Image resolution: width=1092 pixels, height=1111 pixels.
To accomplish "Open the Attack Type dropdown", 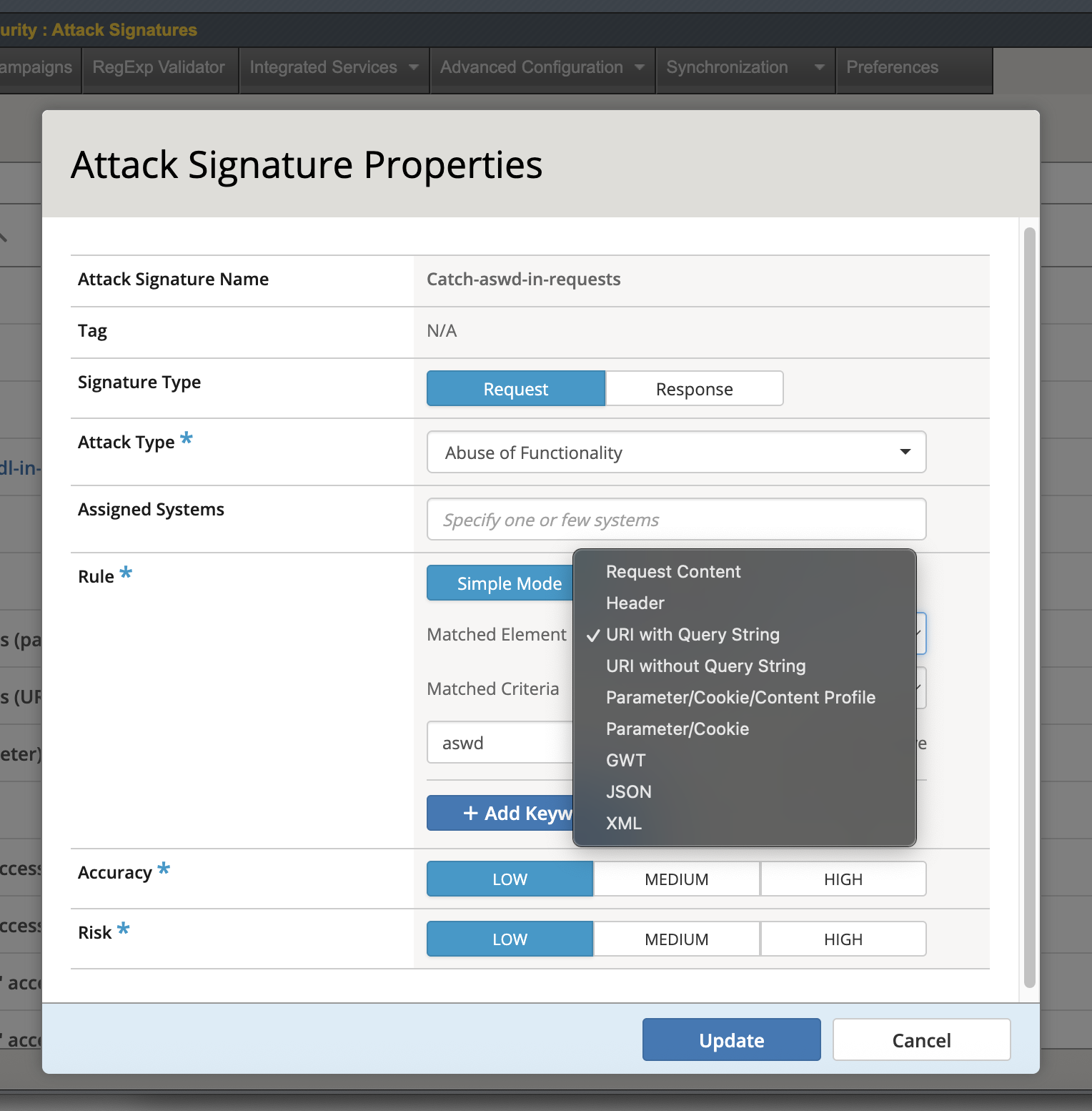I will [677, 452].
